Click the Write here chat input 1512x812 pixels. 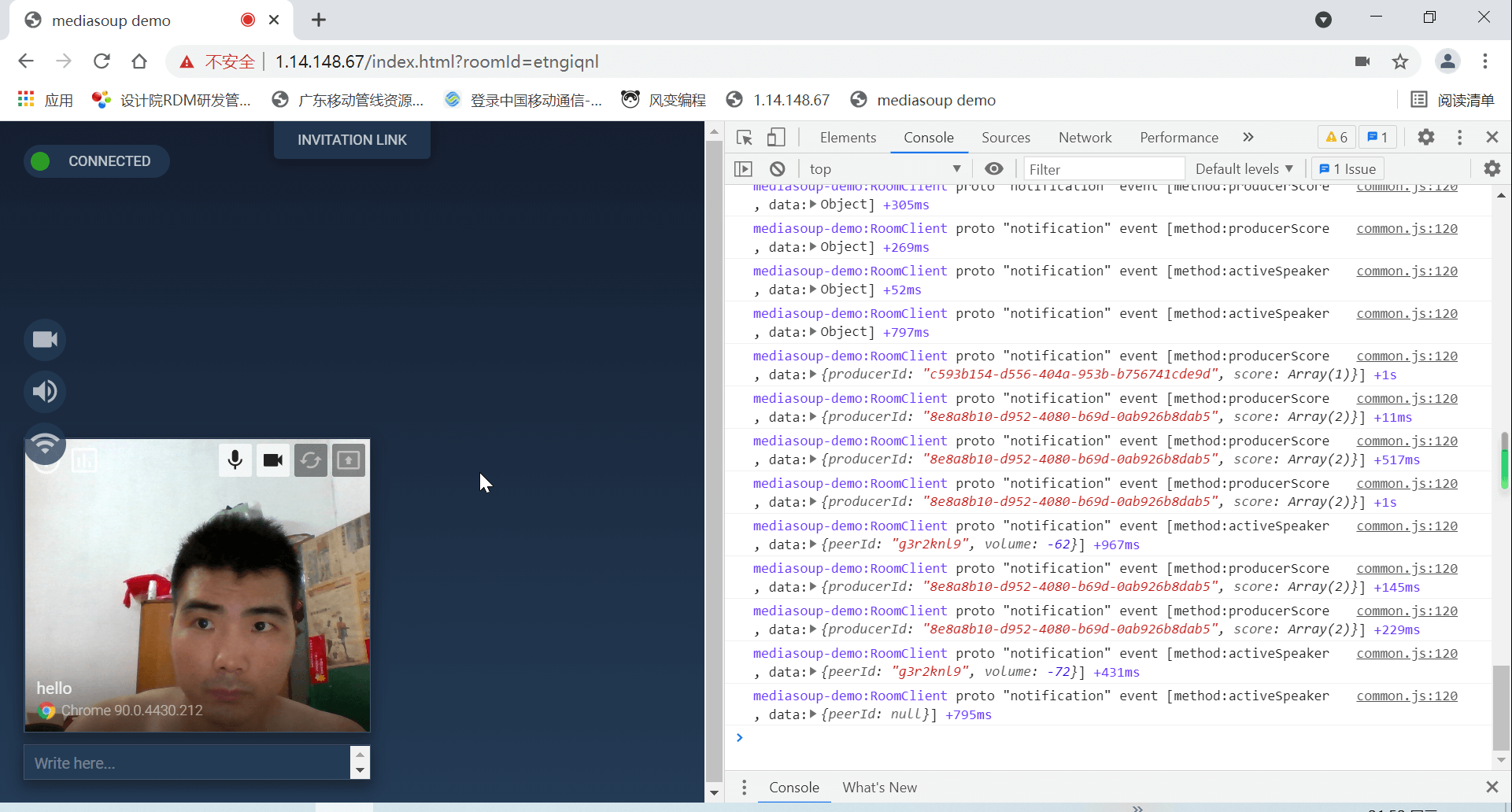pos(187,762)
